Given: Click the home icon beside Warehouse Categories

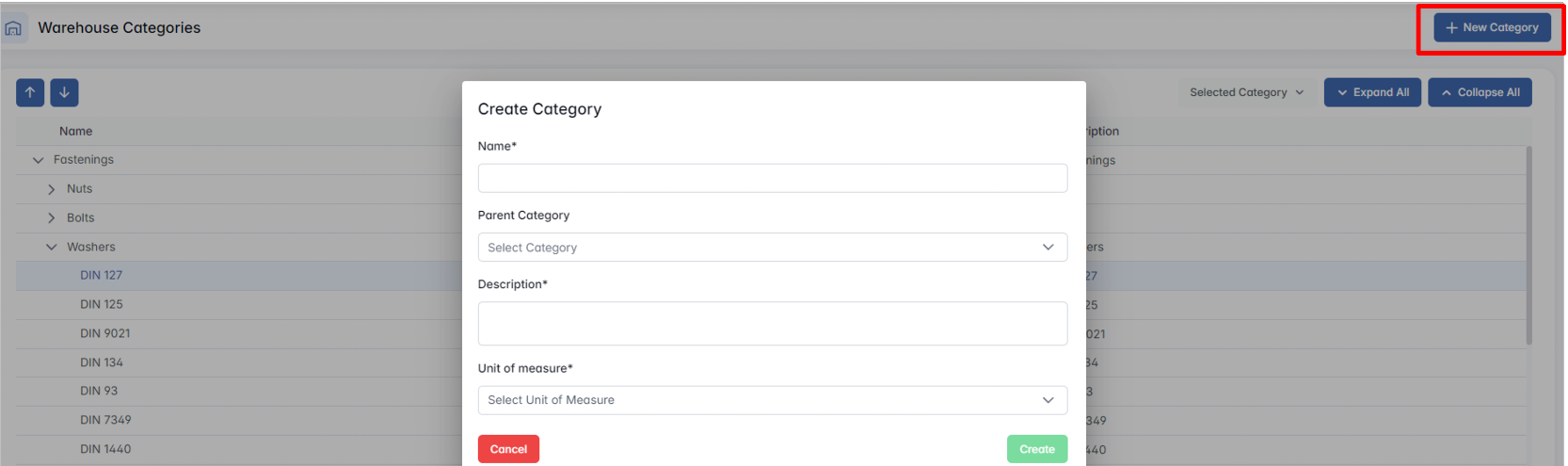Looking at the screenshot, I should coord(13,28).
